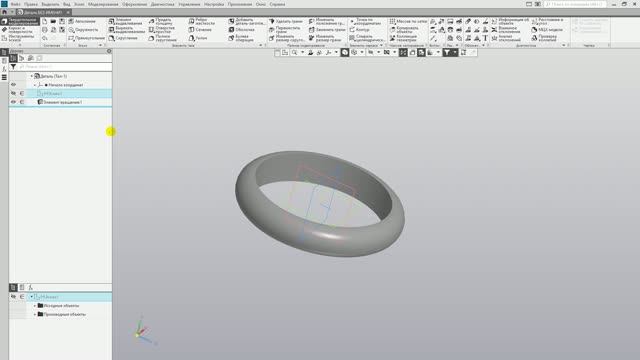640x360 pixels.
Task: Select the Автолиния sketch tool
Action: [82, 21]
